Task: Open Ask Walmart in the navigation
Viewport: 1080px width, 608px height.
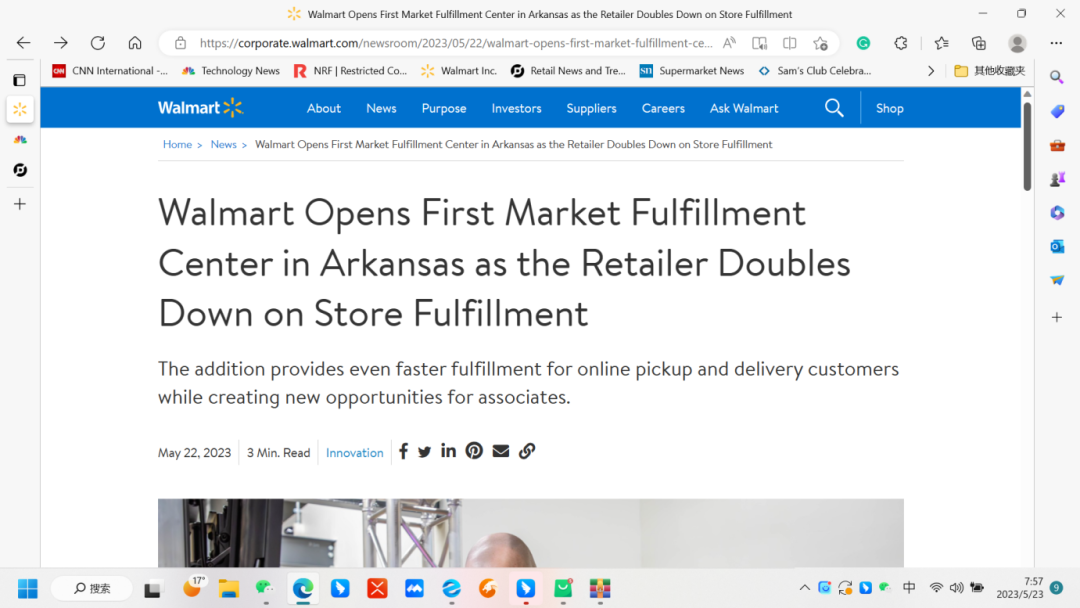Action: (744, 108)
